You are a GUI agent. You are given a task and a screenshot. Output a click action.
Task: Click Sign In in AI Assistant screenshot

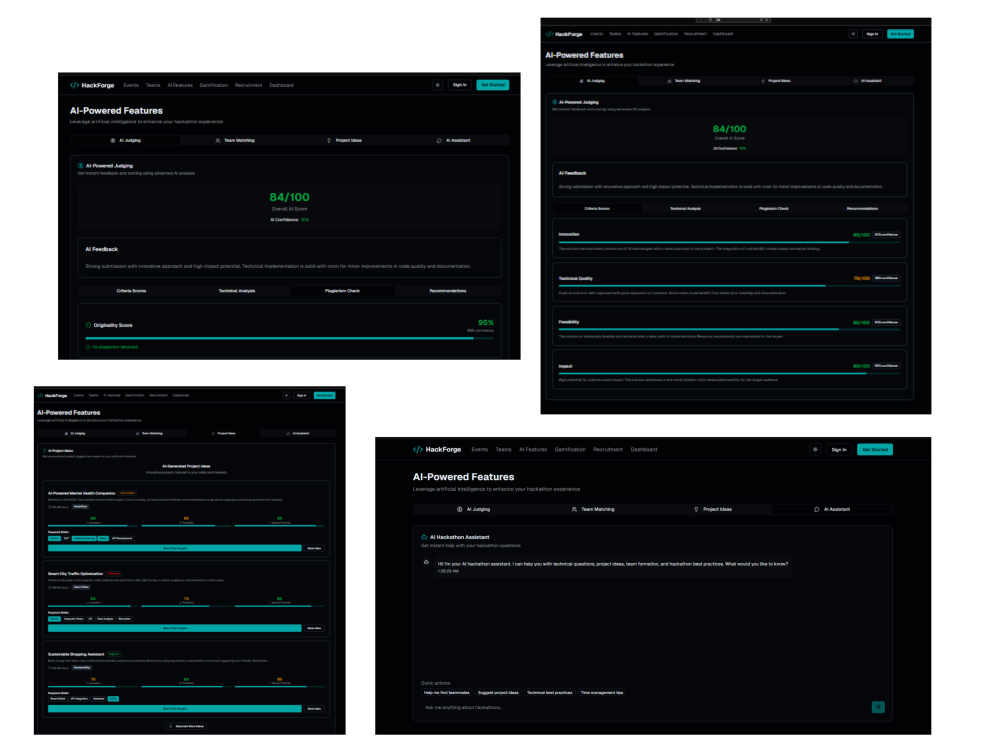(x=839, y=450)
